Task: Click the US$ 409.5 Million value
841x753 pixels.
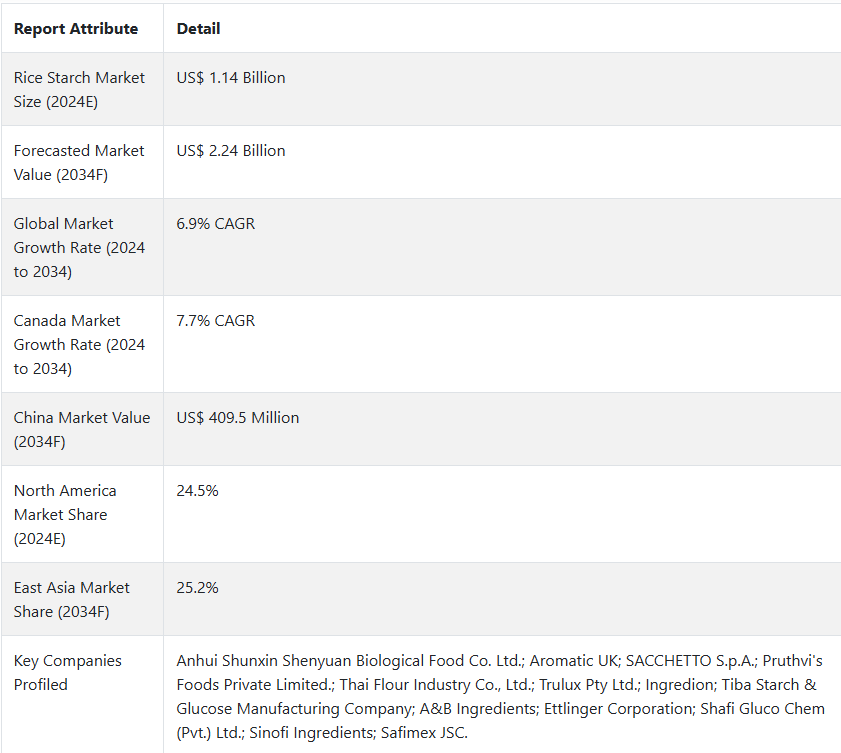Action: (x=238, y=418)
